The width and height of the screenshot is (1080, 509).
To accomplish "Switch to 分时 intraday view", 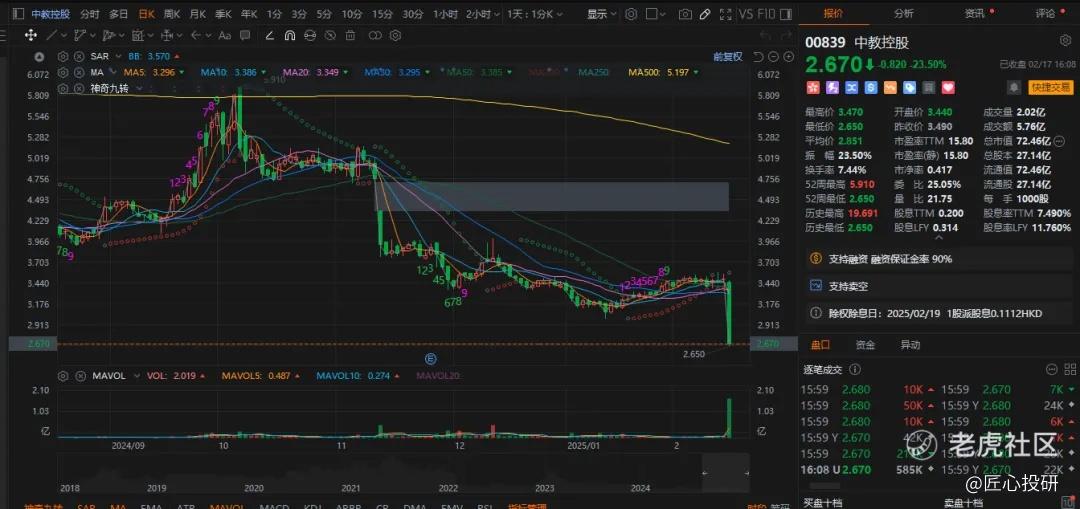I will tap(90, 14).
